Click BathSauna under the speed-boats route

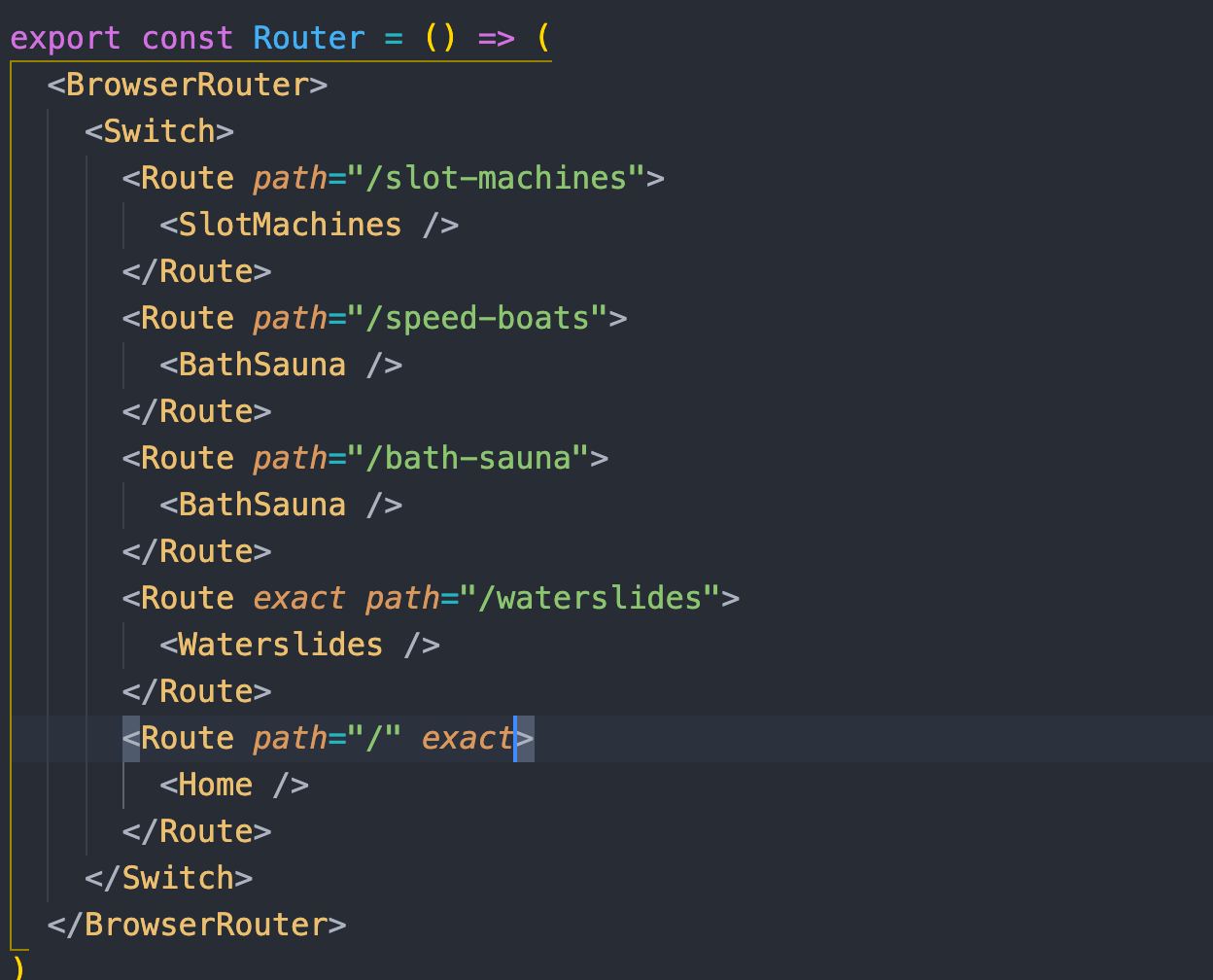click(x=281, y=365)
